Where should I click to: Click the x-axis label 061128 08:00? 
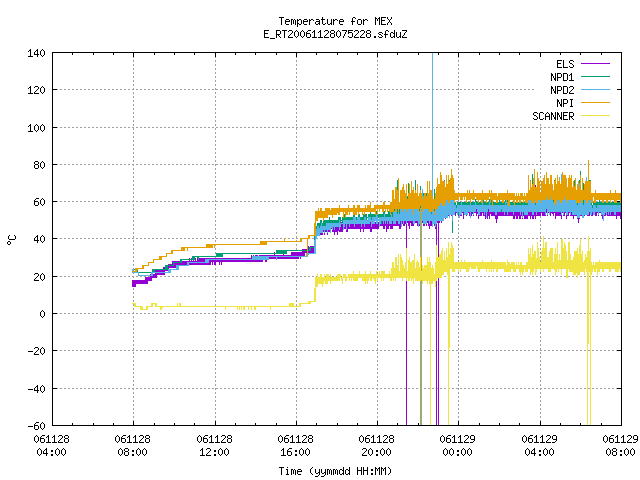133,446
